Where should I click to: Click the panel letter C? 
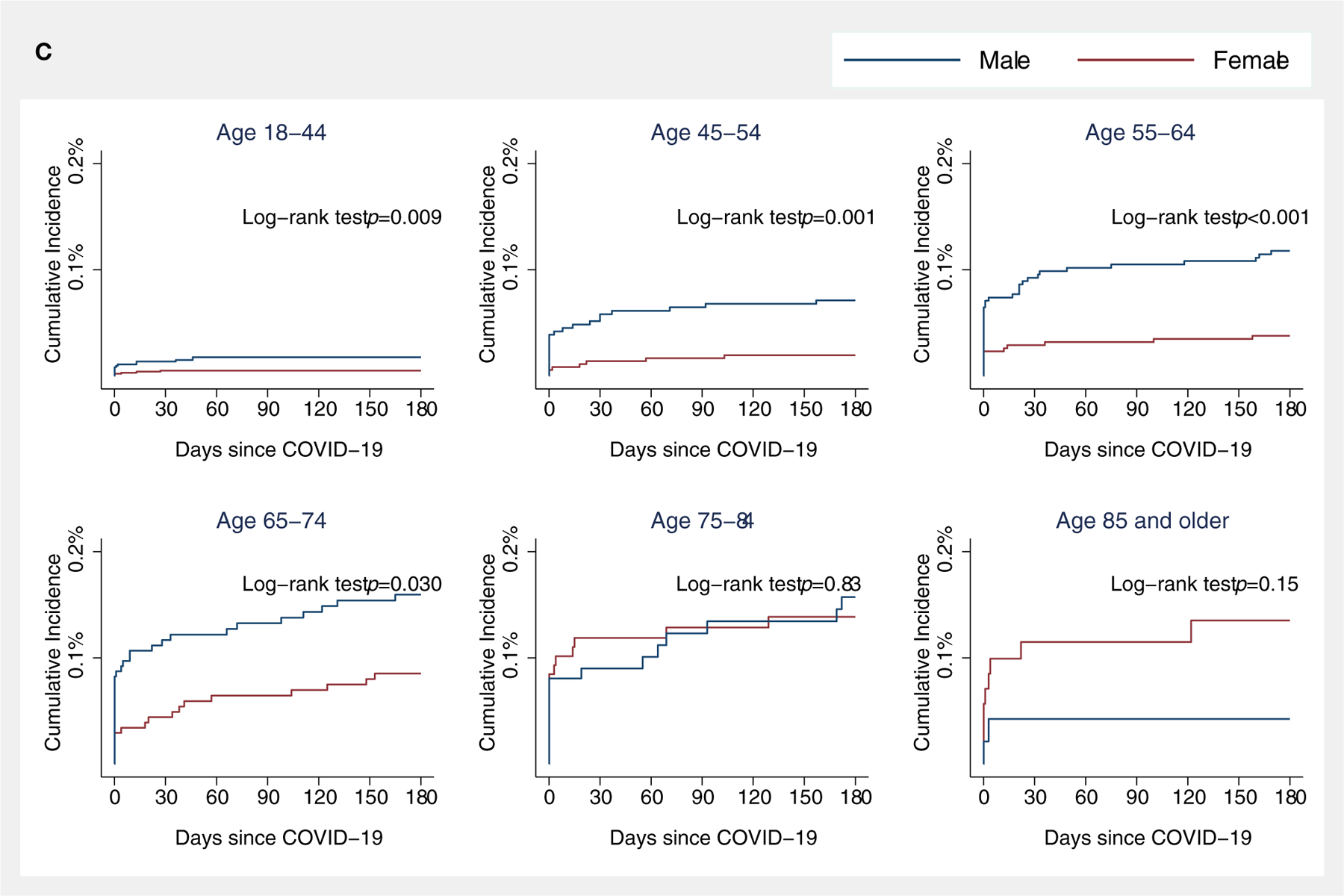(43, 52)
